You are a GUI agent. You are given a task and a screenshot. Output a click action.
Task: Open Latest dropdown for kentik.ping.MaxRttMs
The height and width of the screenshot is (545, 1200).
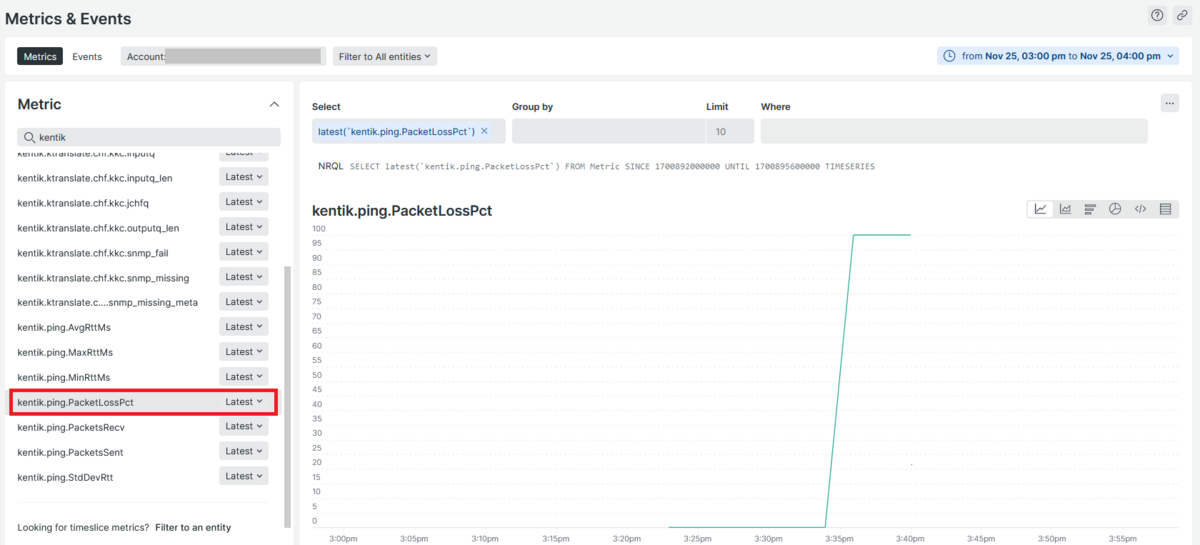(x=244, y=352)
